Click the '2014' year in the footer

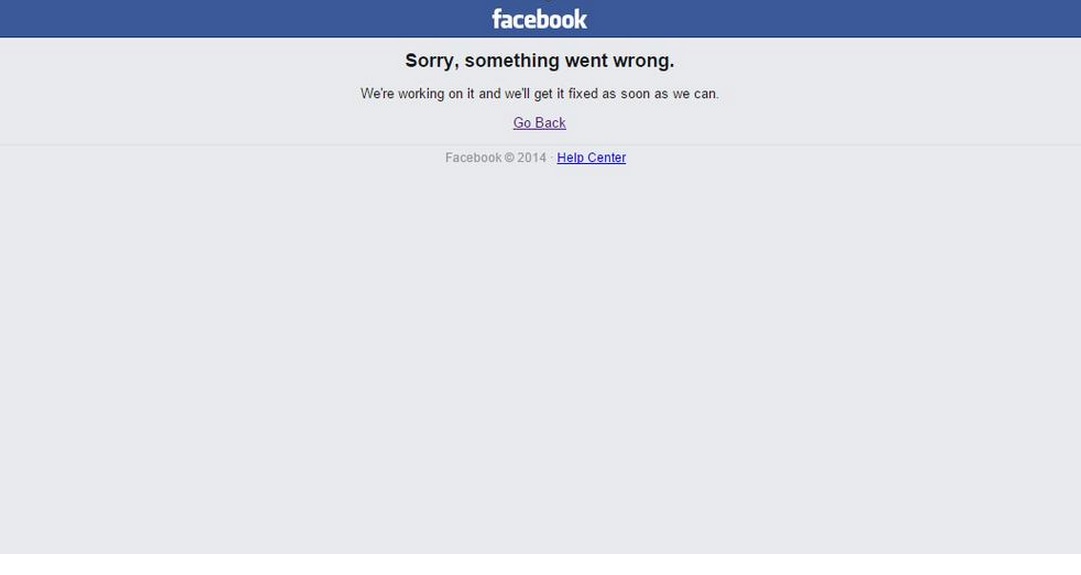pyautogui.click(x=532, y=157)
